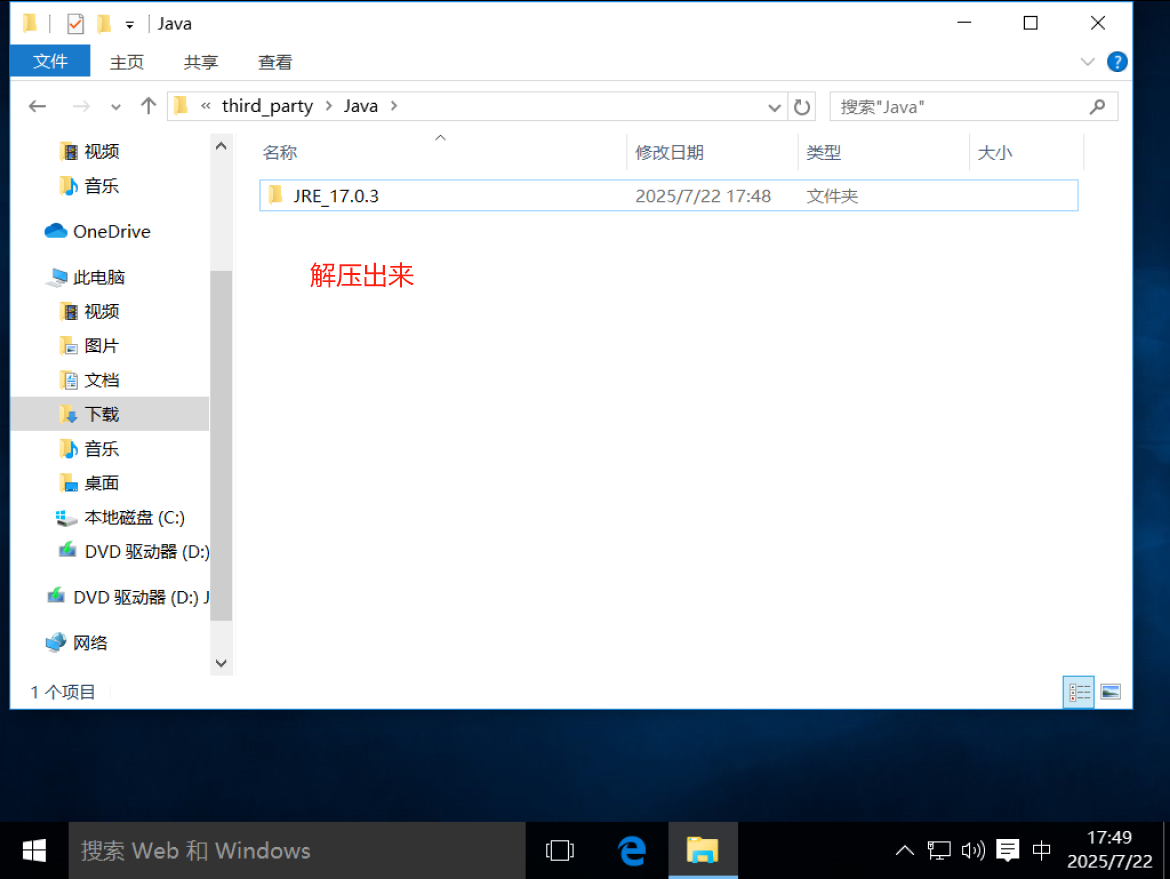Click the 搜索 Web 和 Windows taskbar box
The width and height of the screenshot is (1170, 879).
297,851
